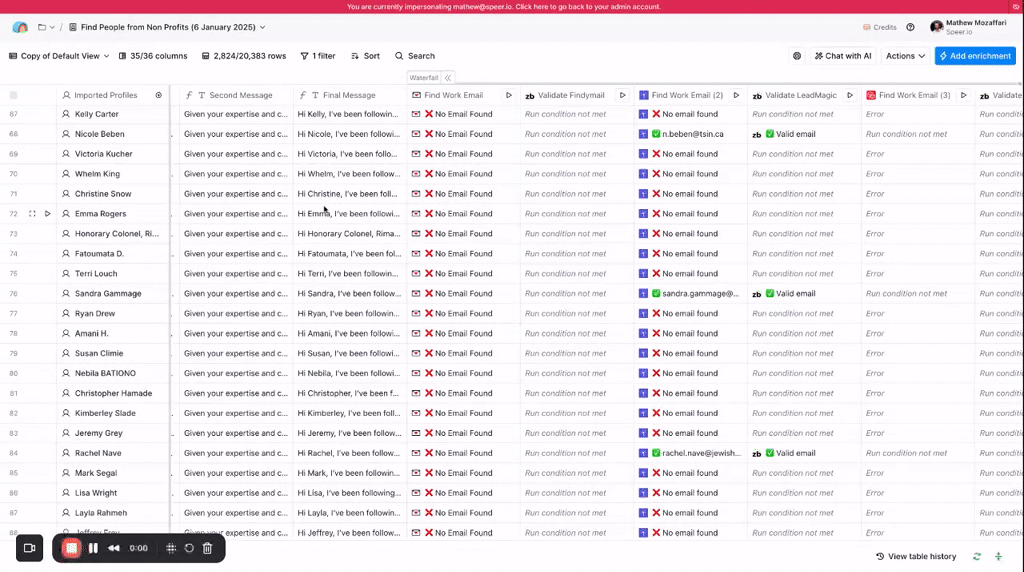
Task: Open the Actions dropdown menu
Action: (905, 56)
